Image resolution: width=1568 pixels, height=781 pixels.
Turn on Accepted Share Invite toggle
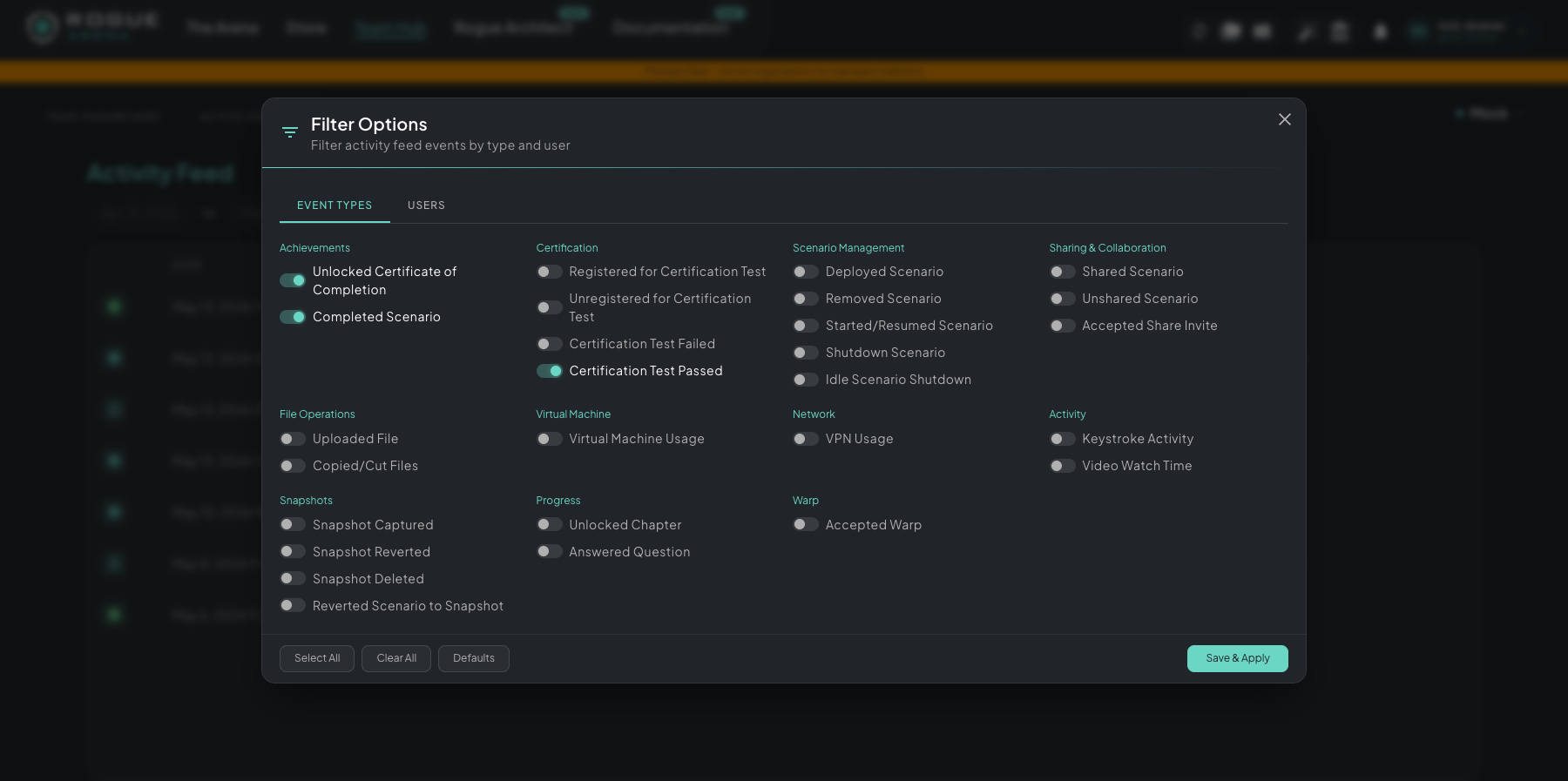tap(1063, 326)
